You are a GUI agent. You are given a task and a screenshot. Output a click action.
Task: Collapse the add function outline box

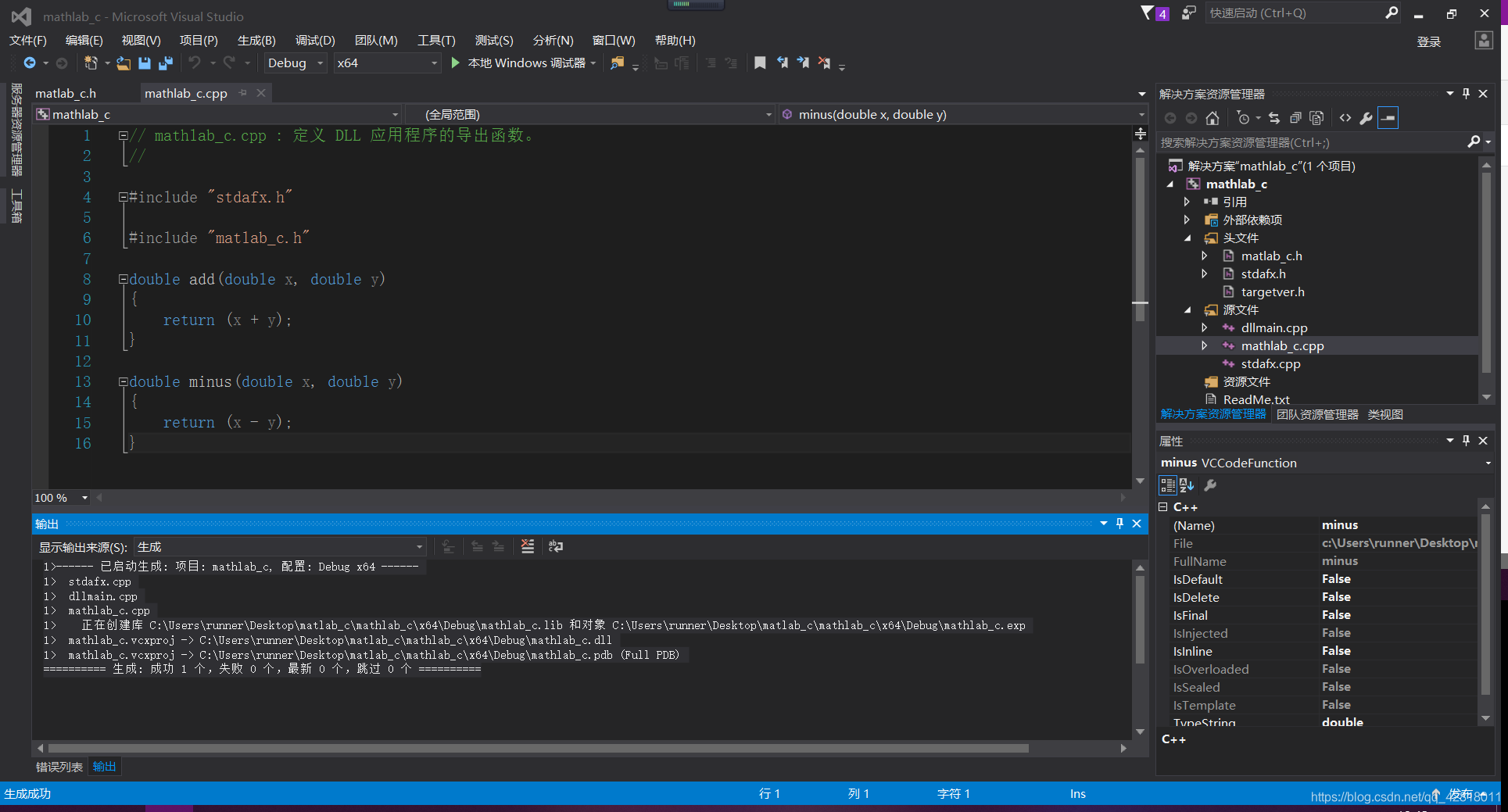[123, 279]
